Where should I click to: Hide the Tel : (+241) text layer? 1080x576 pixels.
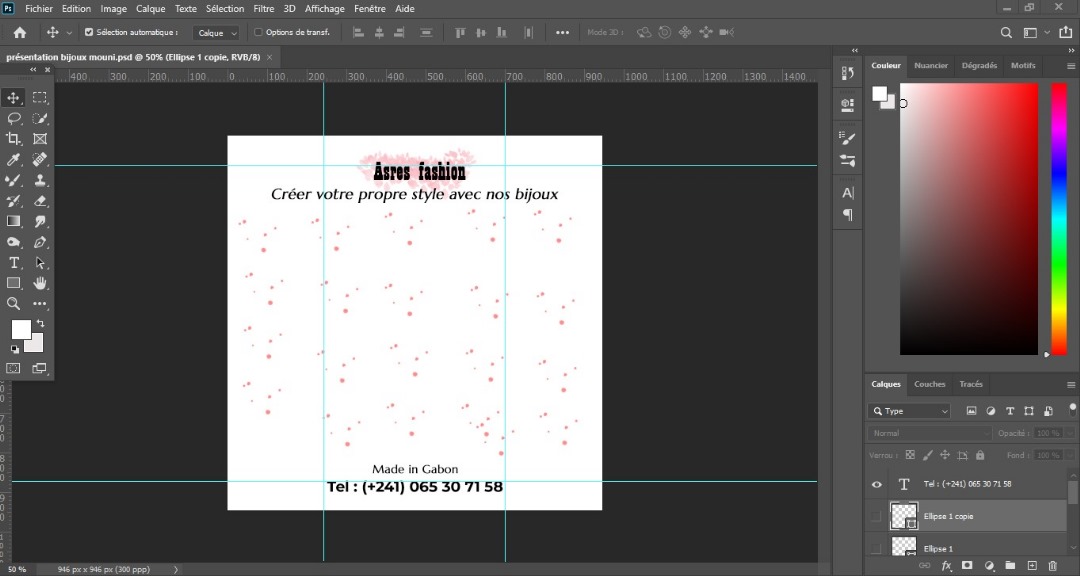click(877, 484)
